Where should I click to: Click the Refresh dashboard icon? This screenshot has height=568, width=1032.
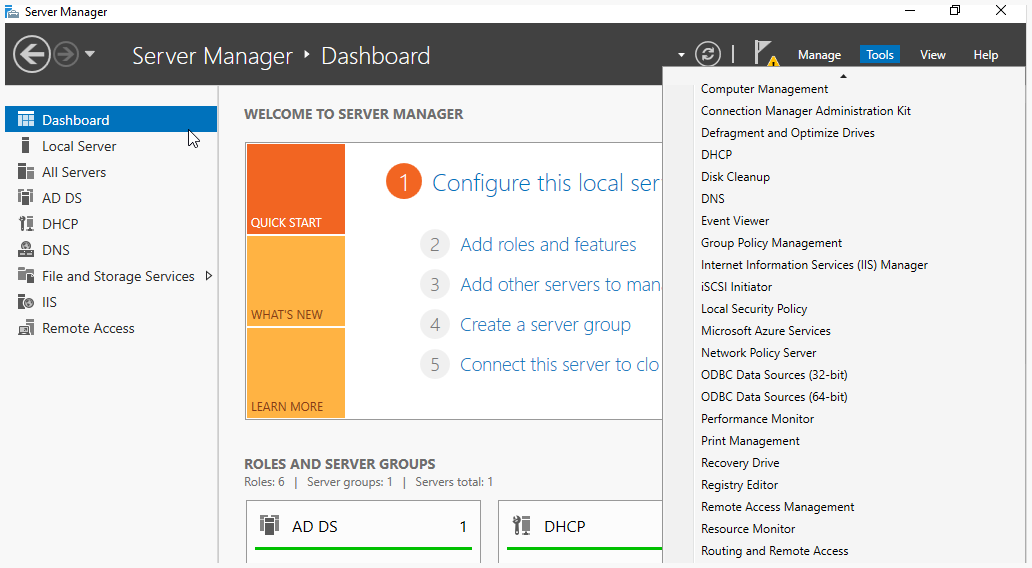point(708,54)
